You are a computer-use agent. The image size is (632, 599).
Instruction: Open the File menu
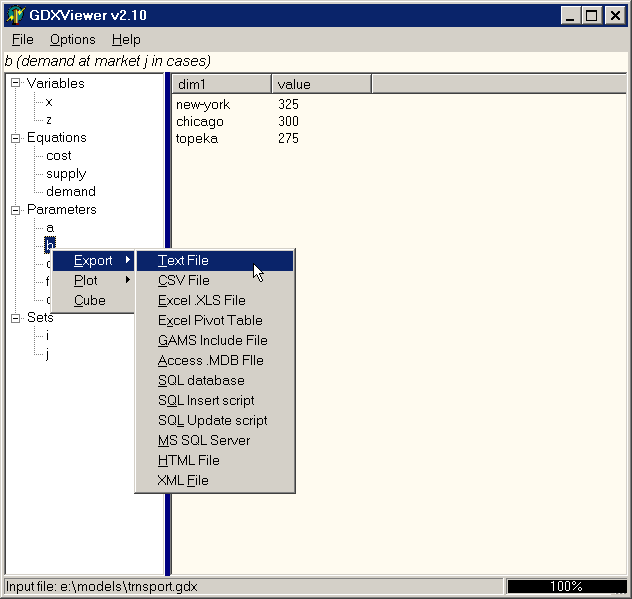point(22,39)
